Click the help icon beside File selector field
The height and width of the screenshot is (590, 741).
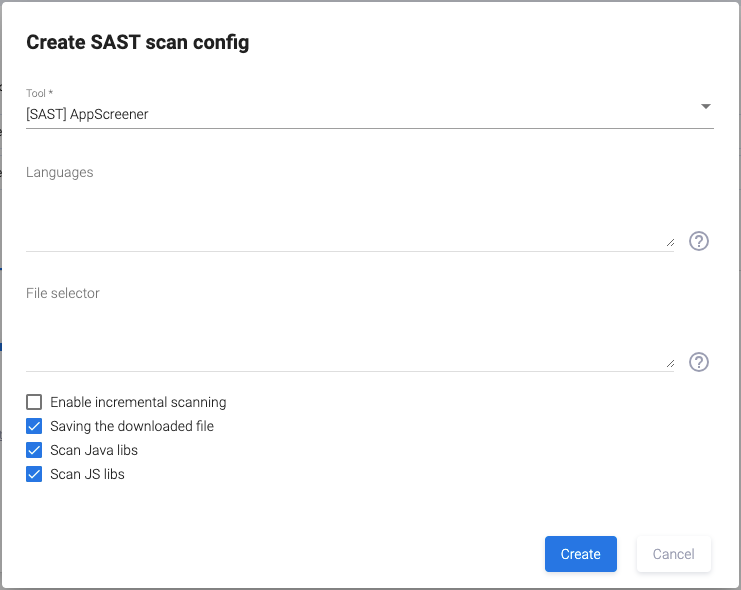tap(699, 362)
